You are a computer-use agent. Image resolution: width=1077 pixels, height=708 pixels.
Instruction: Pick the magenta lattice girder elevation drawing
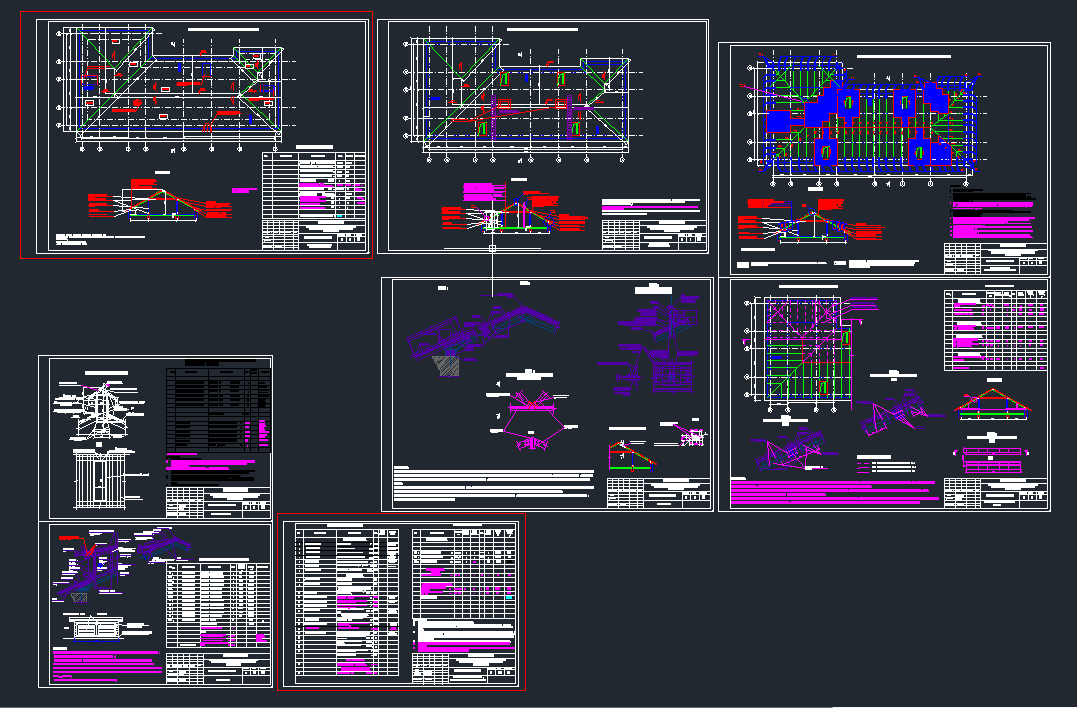pyautogui.click(x=991, y=459)
